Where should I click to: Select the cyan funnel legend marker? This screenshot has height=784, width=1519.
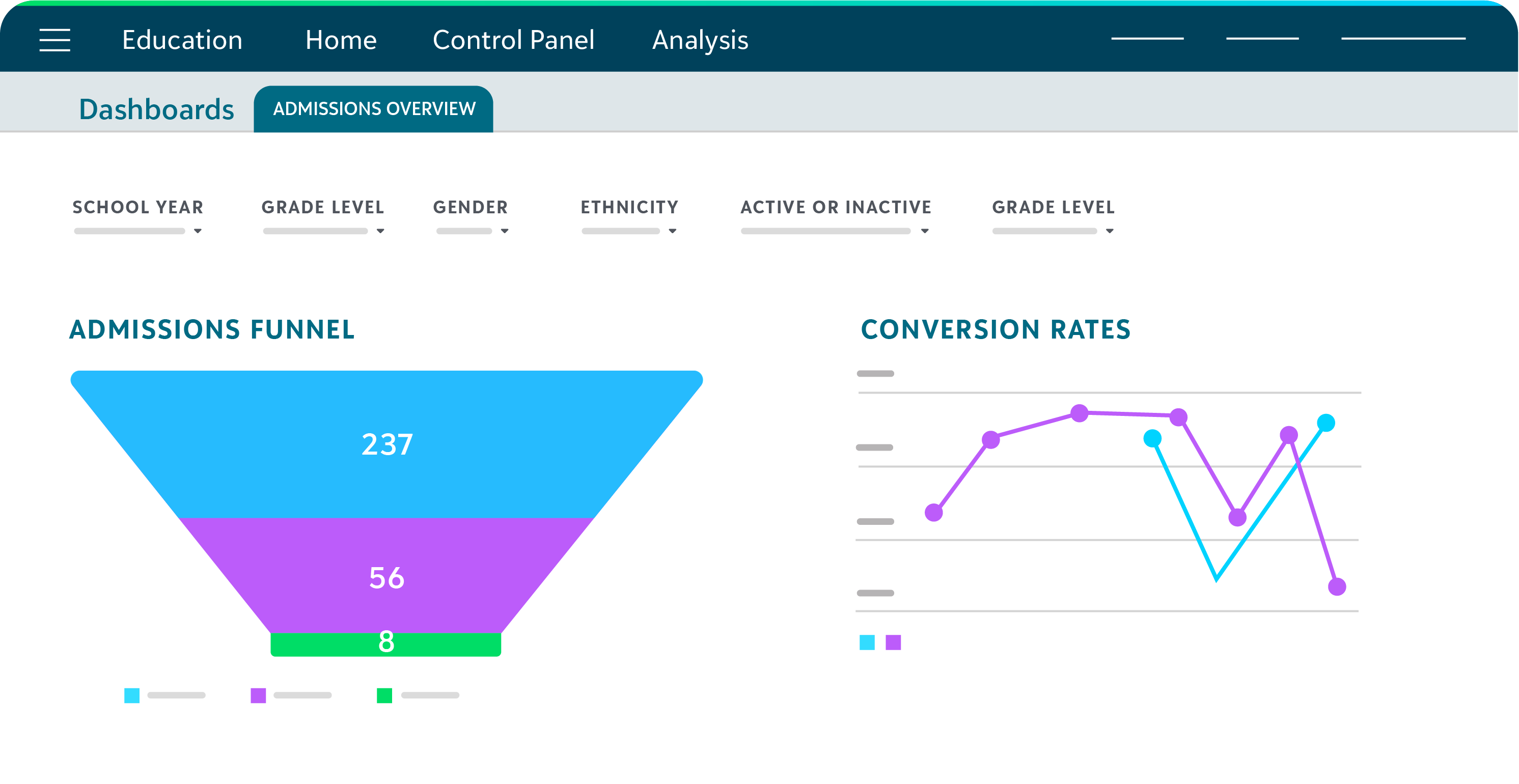[133, 695]
